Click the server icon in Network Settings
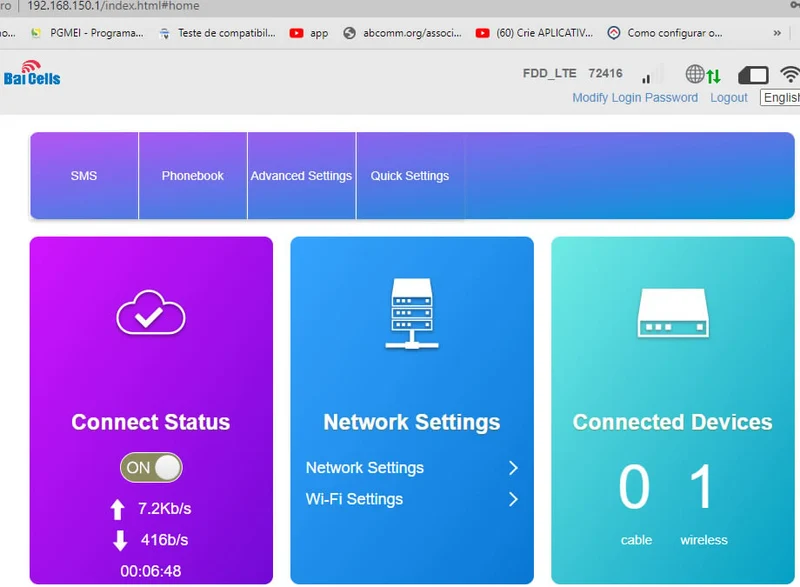 coord(412,314)
